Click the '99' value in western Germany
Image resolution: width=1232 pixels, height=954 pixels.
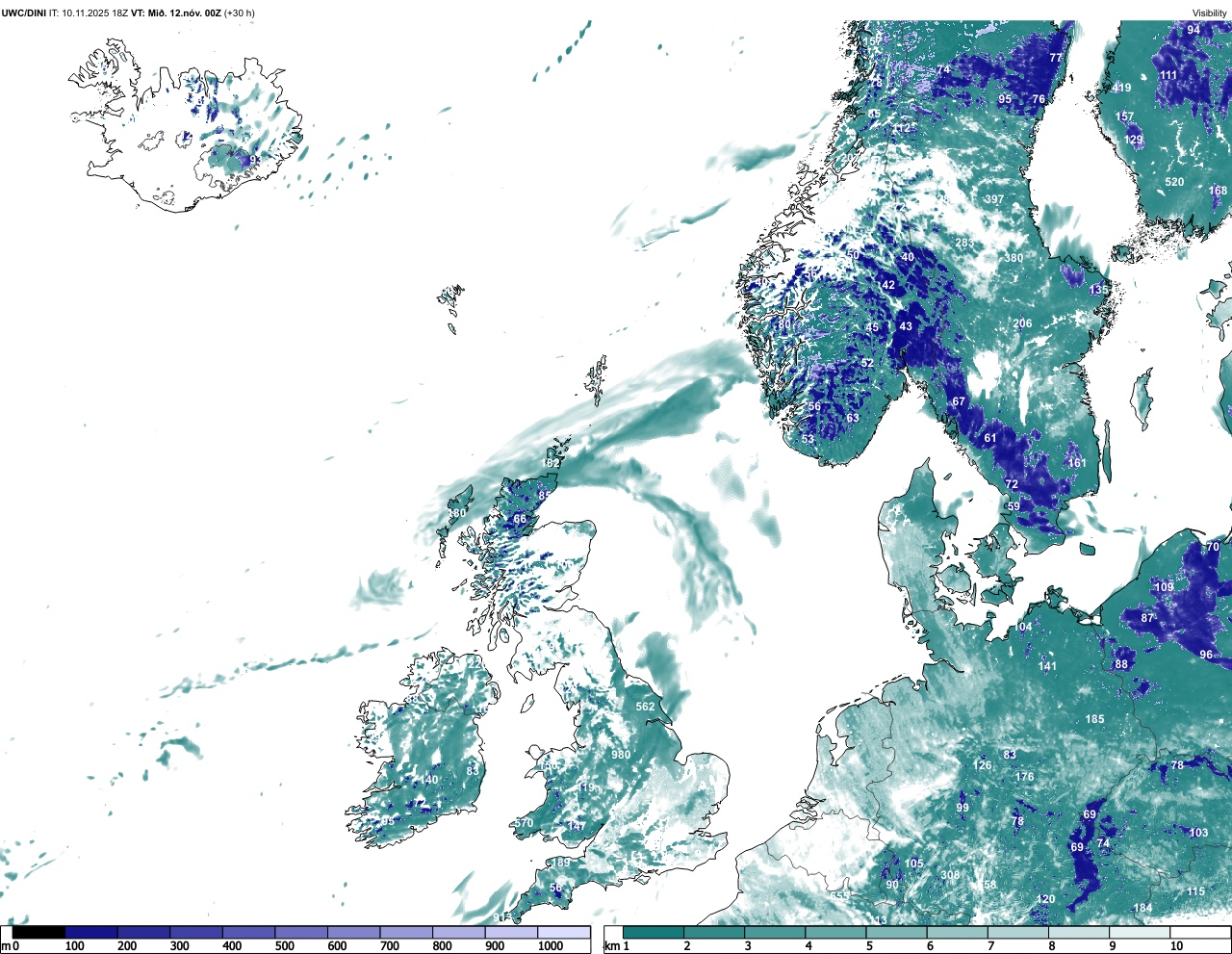[x=962, y=808]
